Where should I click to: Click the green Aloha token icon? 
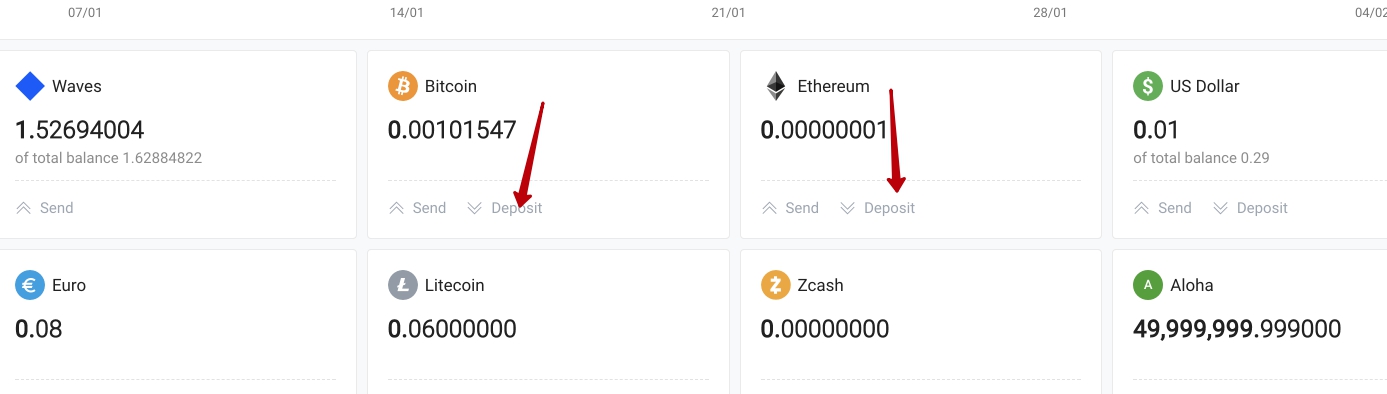[x=1147, y=285]
